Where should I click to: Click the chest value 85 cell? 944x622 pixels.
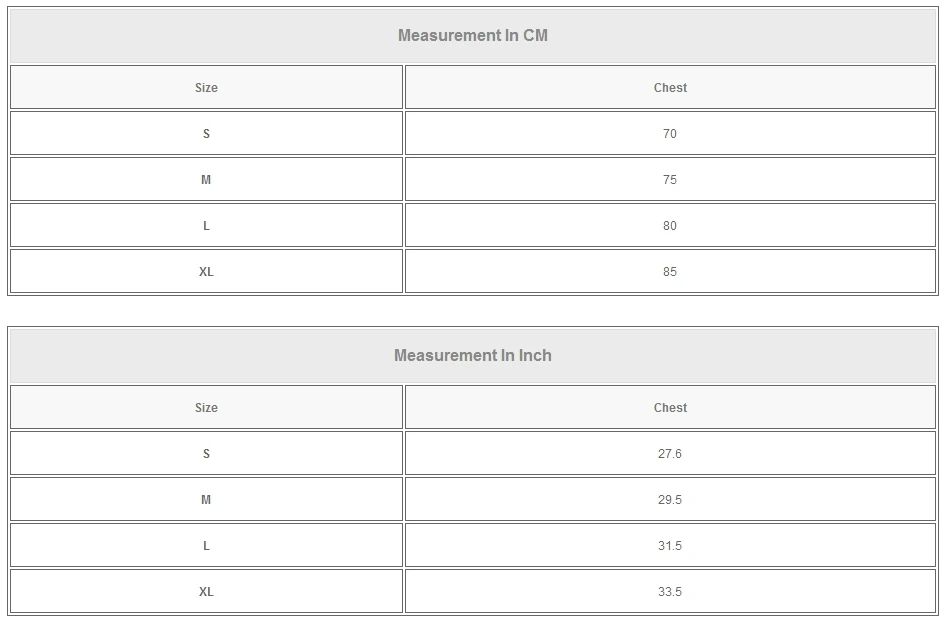click(670, 272)
